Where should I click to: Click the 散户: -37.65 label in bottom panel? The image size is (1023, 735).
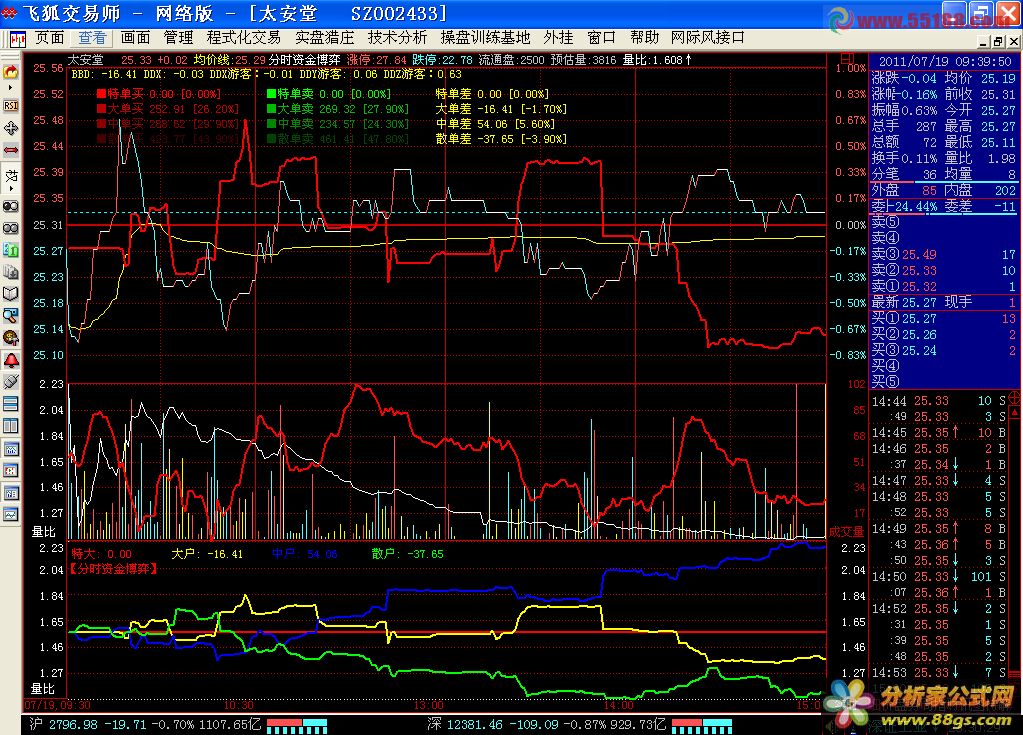tap(407, 554)
